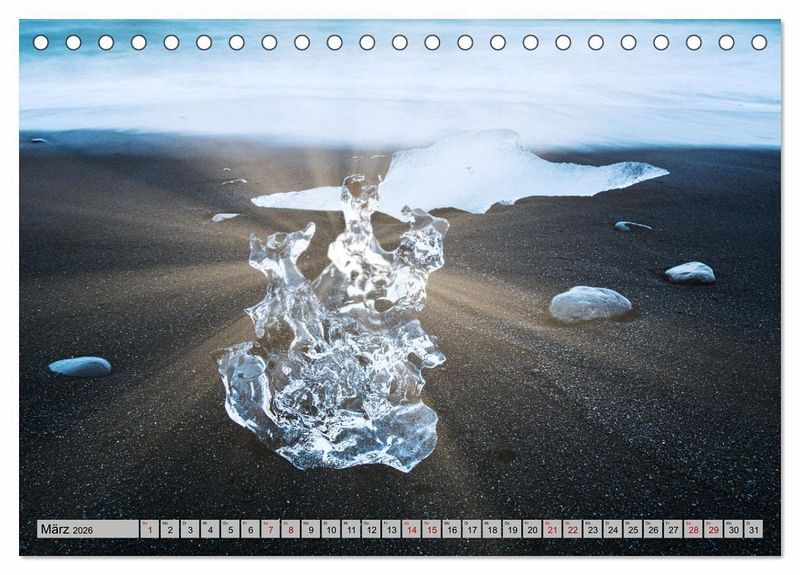The image size is (800, 575).
Task: Pick day 11 in the calendar strip
Action: (351, 529)
